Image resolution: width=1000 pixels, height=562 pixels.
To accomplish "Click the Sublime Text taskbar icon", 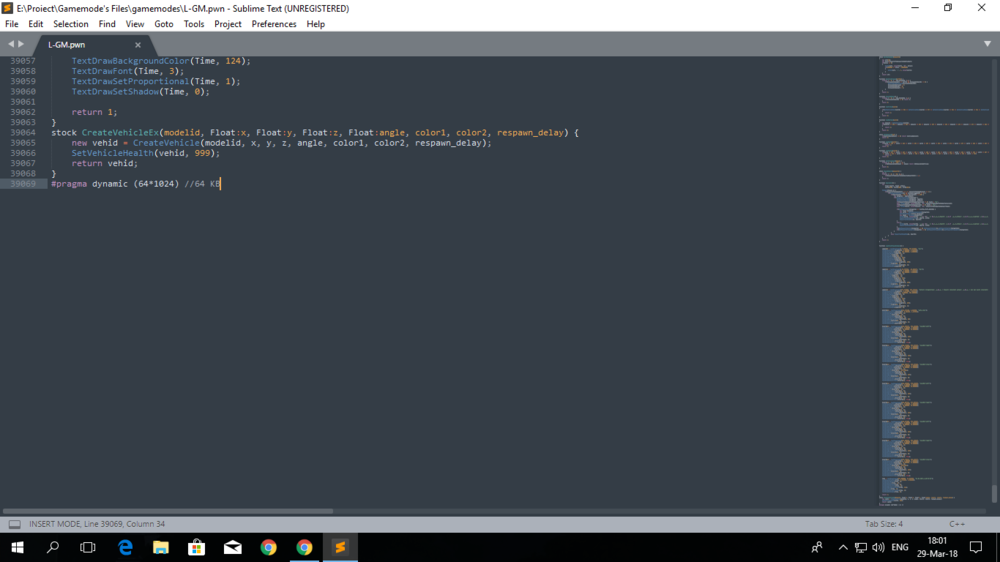I will pyautogui.click(x=340, y=547).
